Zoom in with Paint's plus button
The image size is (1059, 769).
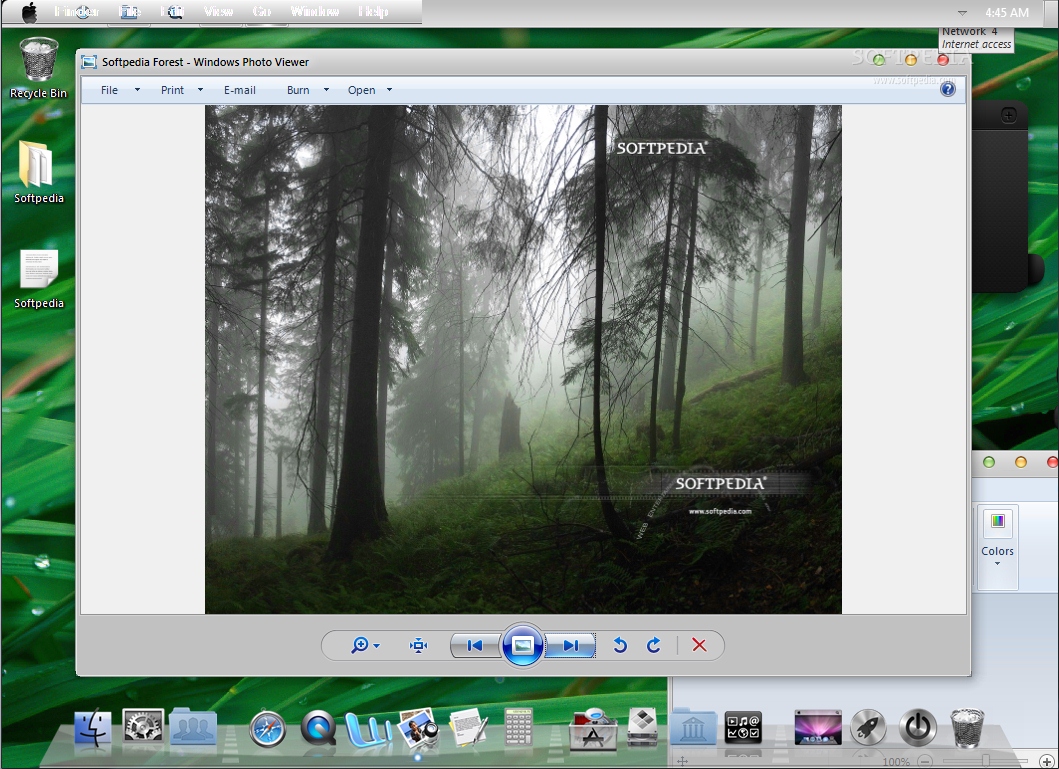coord(1046,762)
